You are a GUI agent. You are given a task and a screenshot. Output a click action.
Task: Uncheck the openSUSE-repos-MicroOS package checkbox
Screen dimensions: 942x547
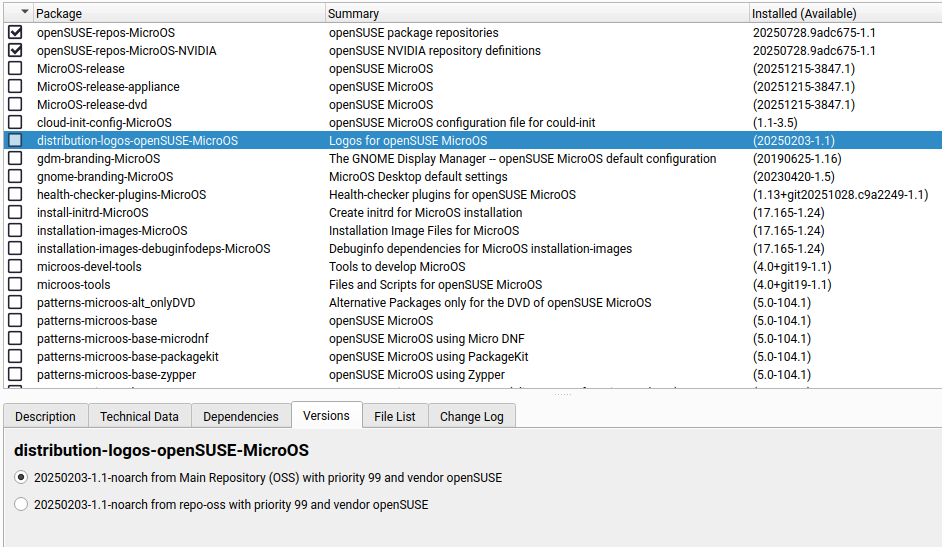click(x=15, y=33)
